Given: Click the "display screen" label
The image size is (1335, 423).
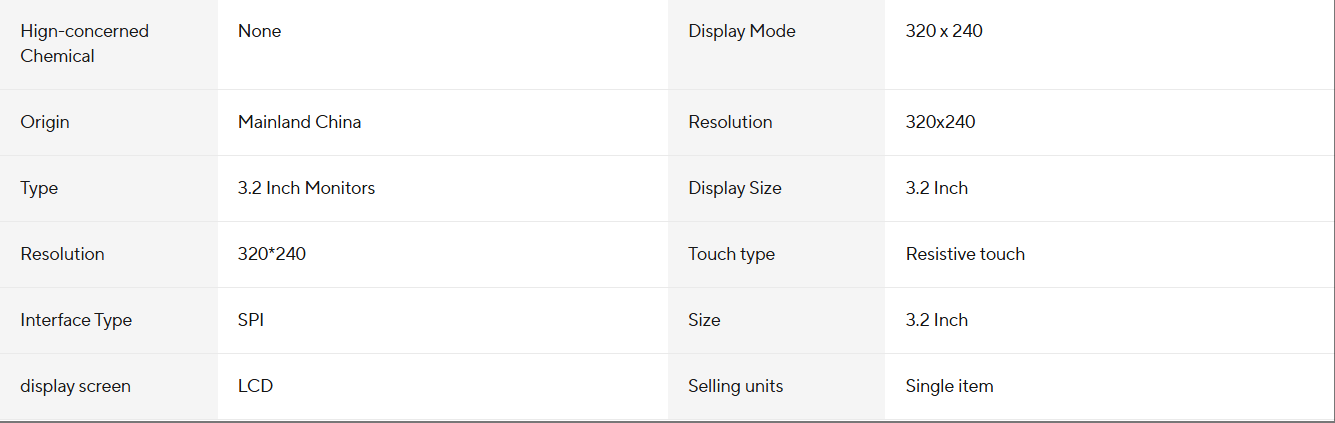Looking at the screenshot, I should coord(75,386).
